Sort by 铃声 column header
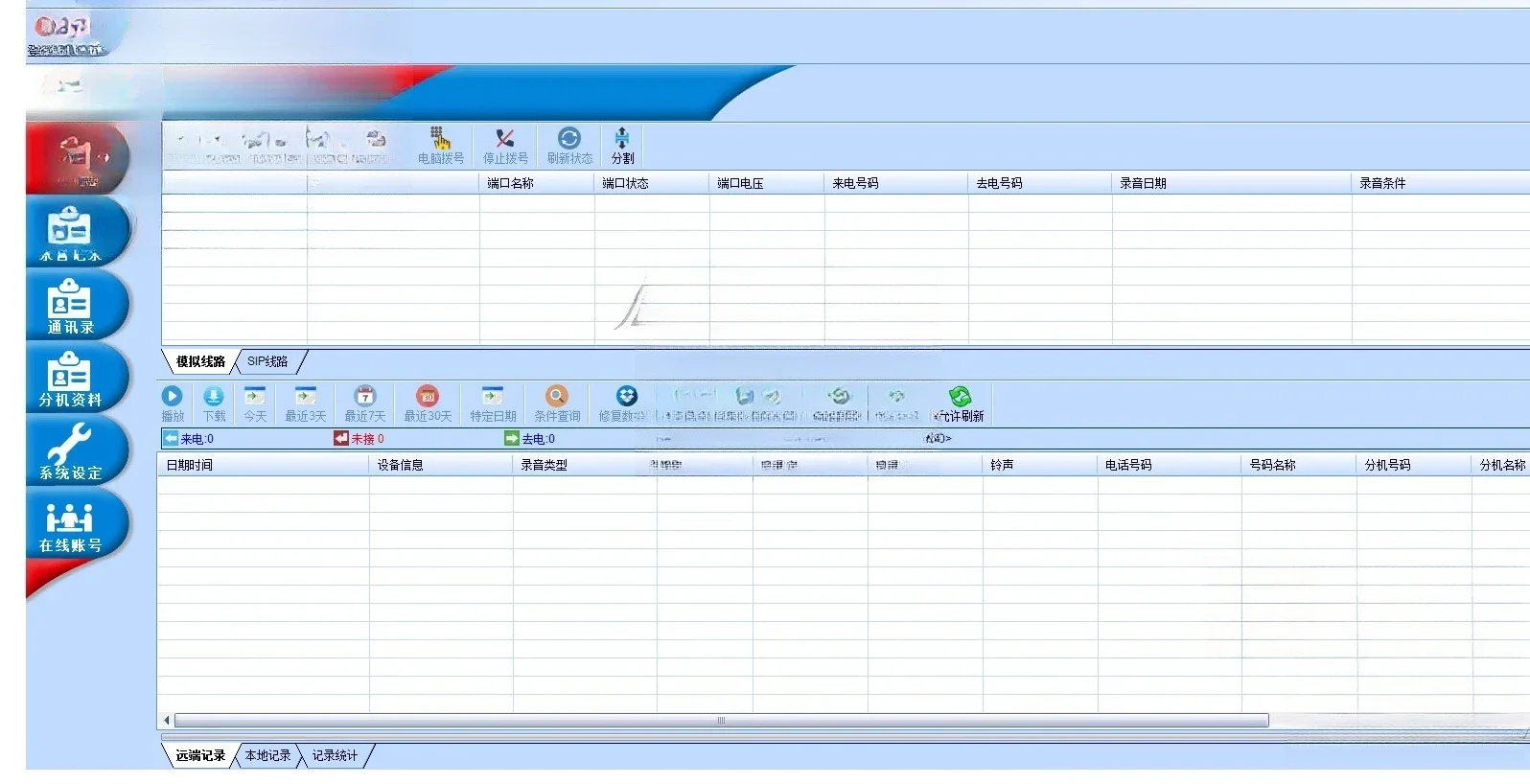 1040,465
